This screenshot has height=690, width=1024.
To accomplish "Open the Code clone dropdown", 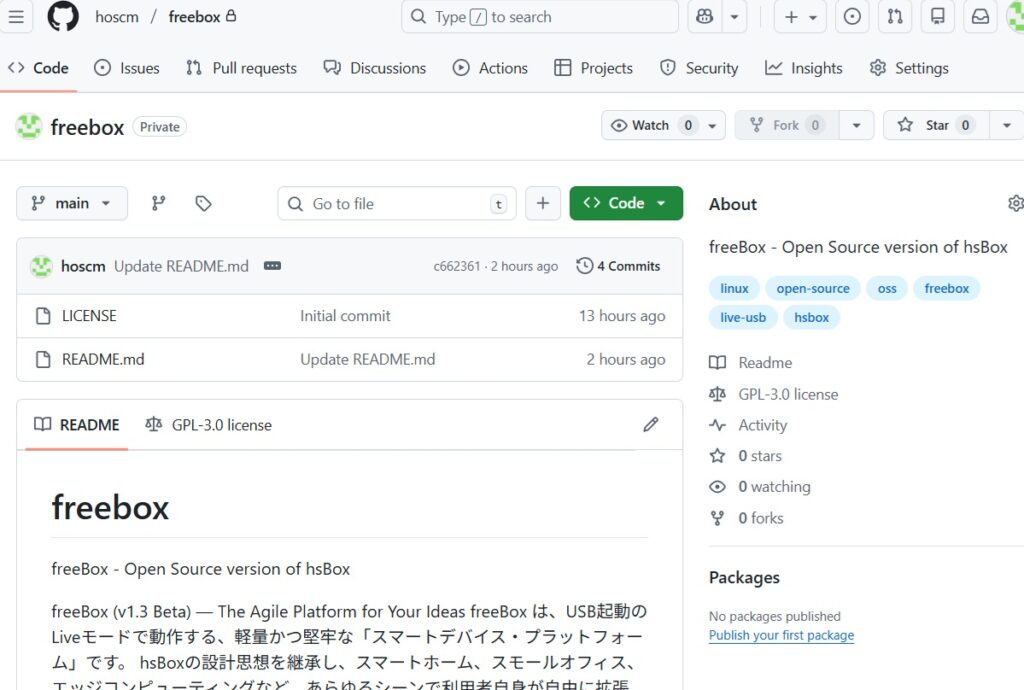I will [626, 202].
